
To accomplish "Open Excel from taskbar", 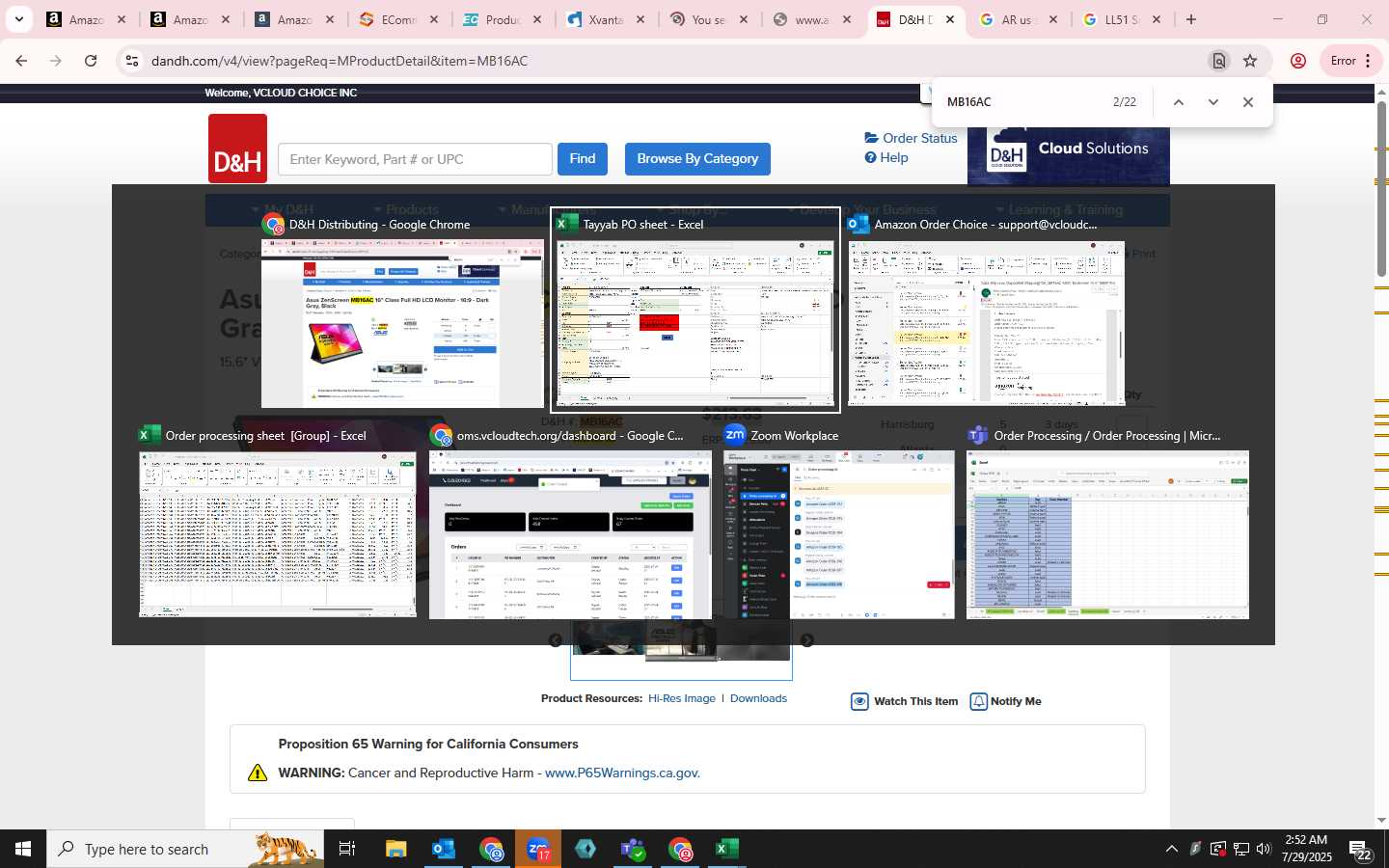I will (727, 849).
